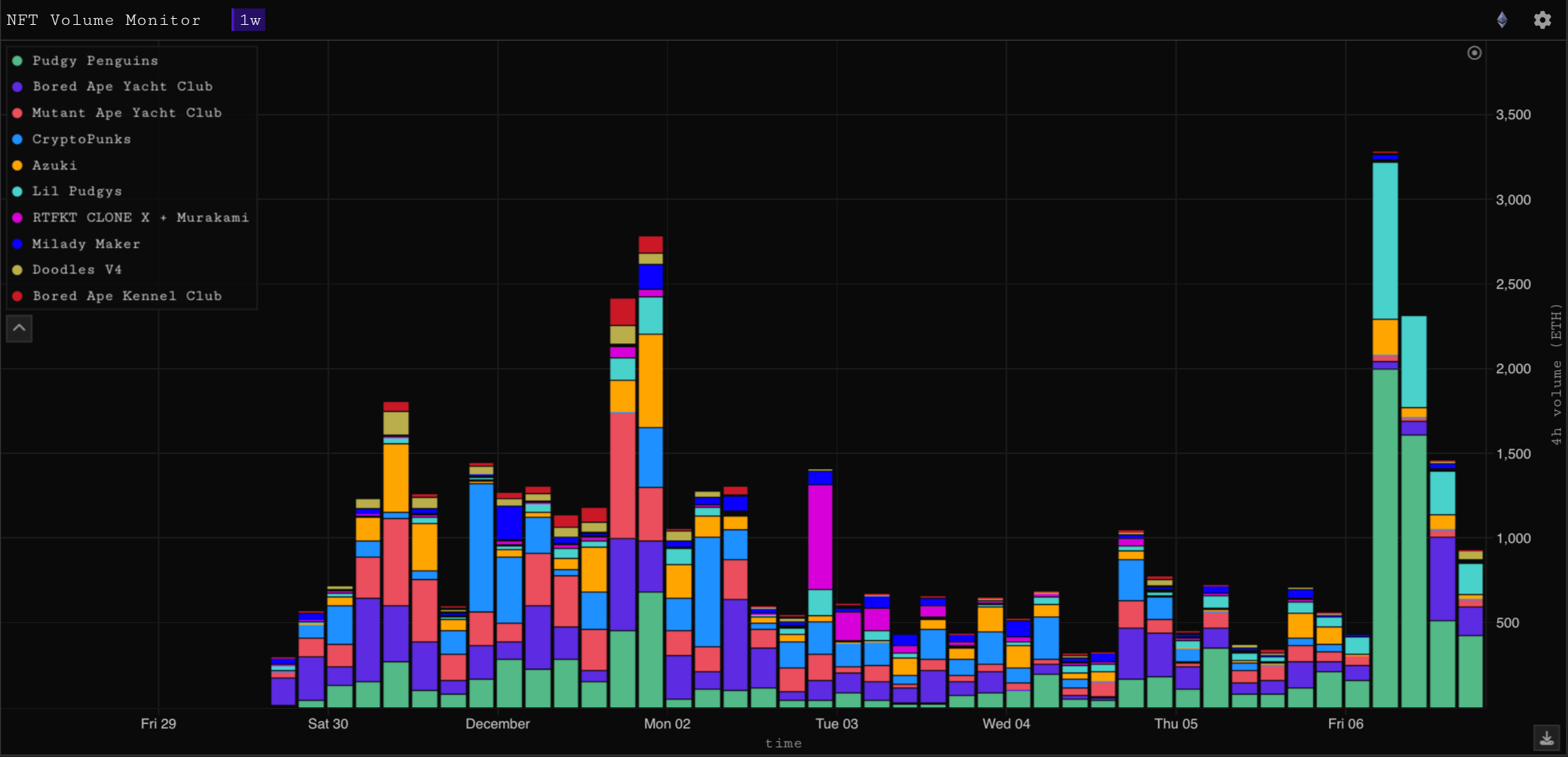The height and width of the screenshot is (757, 1568).
Task: Click the 3,500 y-axis value
Action: click(1513, 115)
